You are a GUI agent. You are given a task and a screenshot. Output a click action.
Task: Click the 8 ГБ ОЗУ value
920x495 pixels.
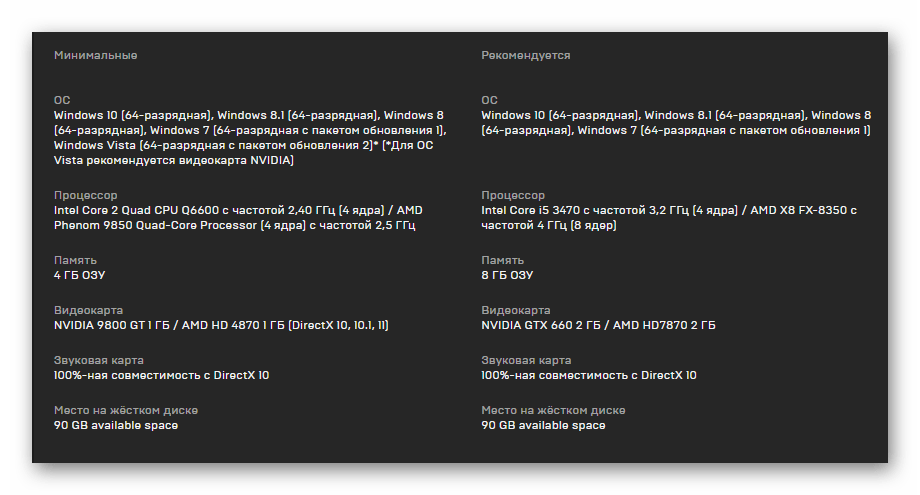point(507,275)
